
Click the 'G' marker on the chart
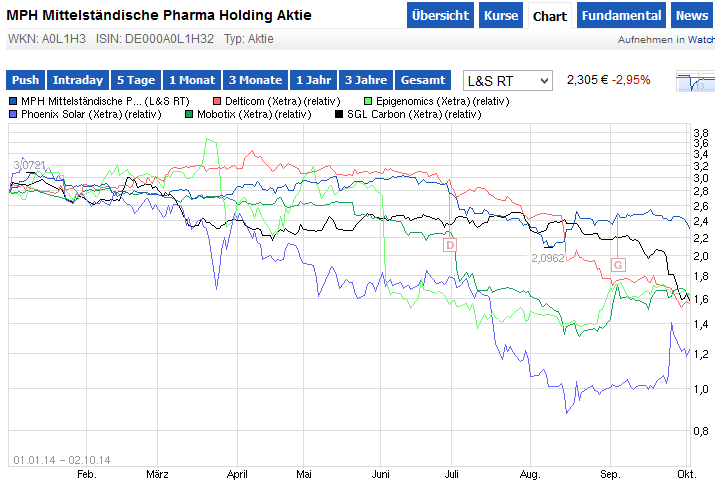click(618, 264)
